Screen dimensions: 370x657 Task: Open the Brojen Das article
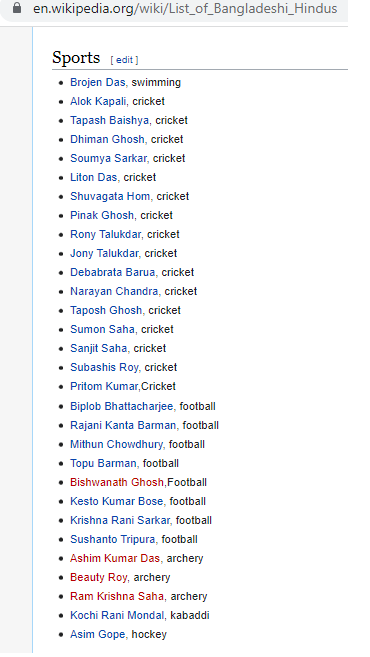(97, 83)
